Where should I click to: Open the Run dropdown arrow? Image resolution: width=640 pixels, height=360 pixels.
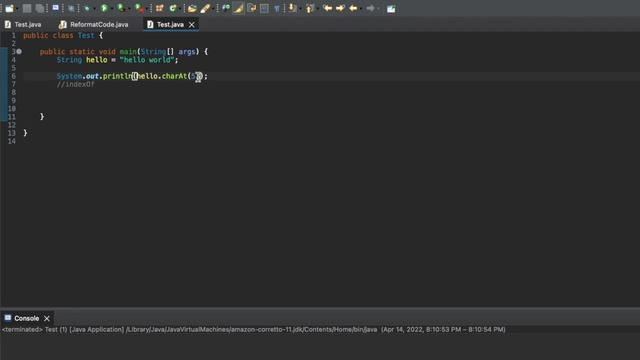[x=112, y=9]
